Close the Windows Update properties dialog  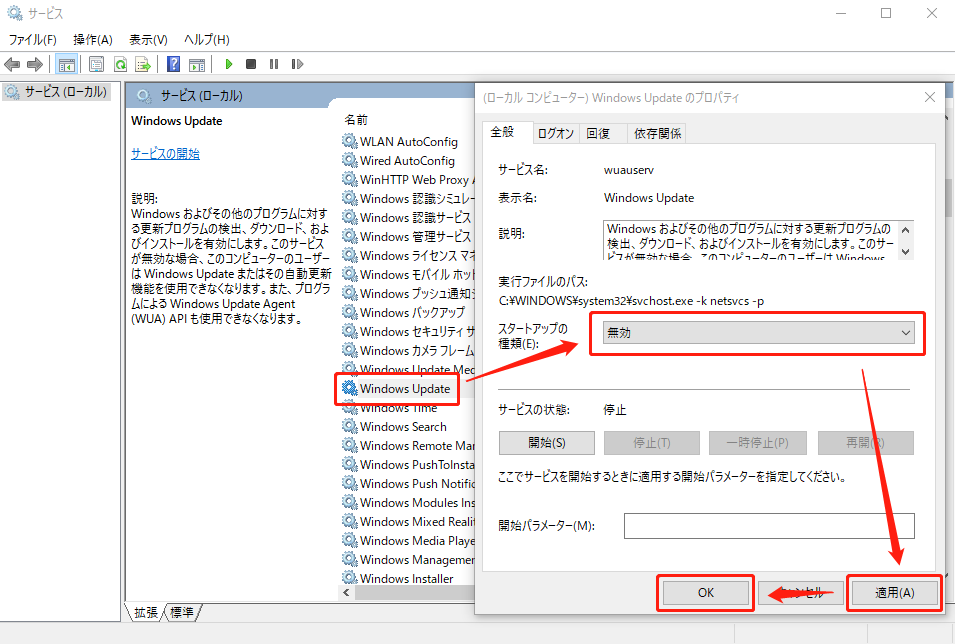click(x=929, y=97)
